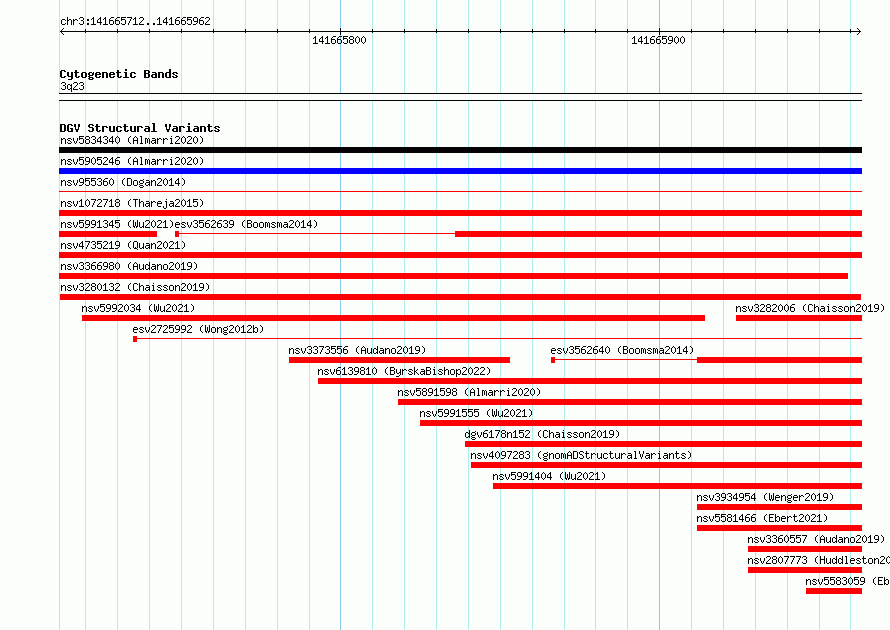Open the nsv4097283 (gnomADStructuralVariants) variant
Image resolution: width=890 pixels, height=630 pixels.
pyautogui.click(x=581, y=455)
